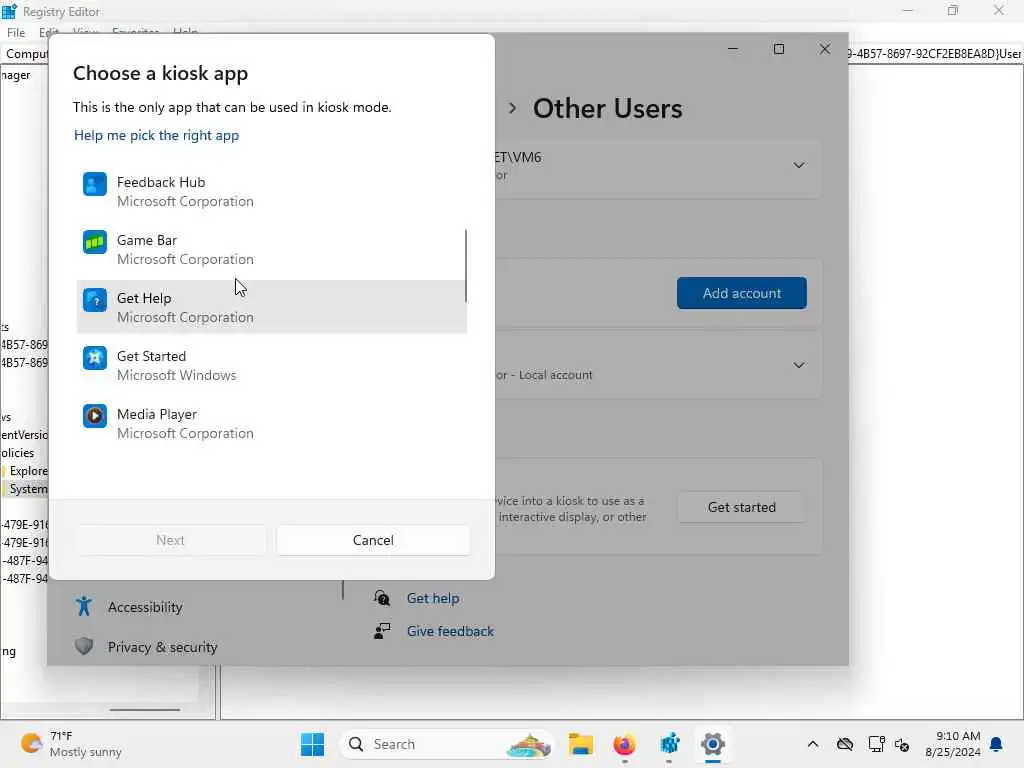
Task: Choose the Get Started app icon
Action: [x=95, y=359]
